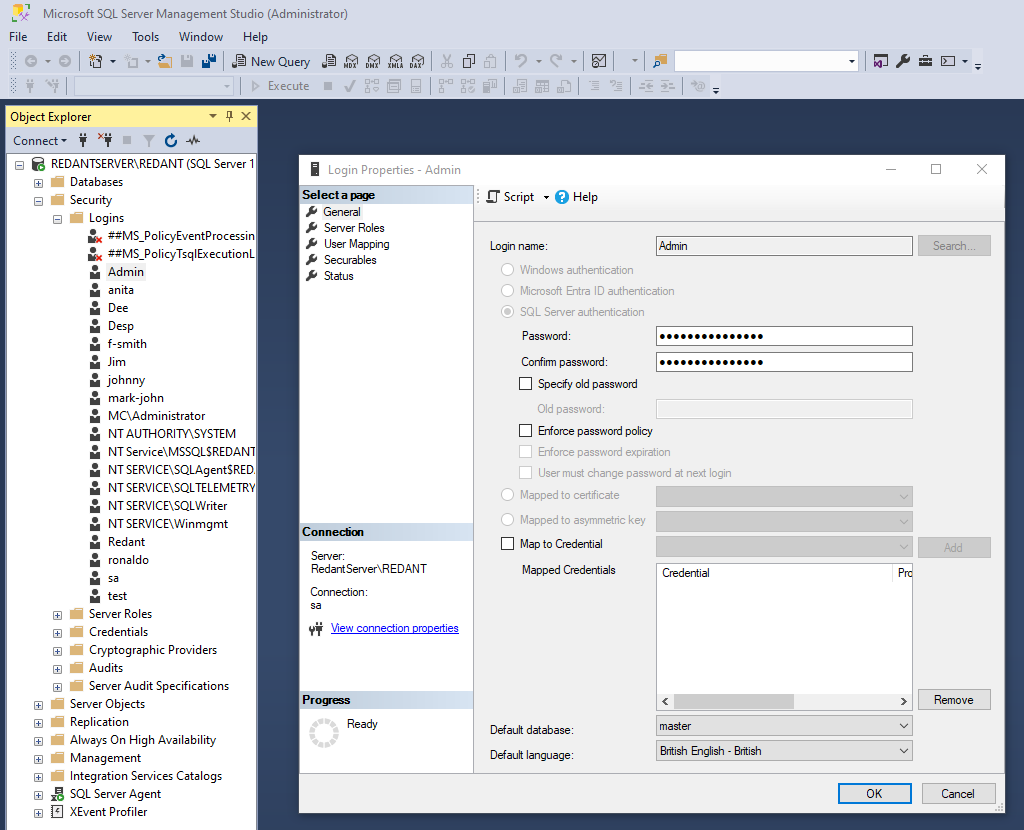
Task: Enable the Specify old password checkbox
Action: [x=526, y=384]
